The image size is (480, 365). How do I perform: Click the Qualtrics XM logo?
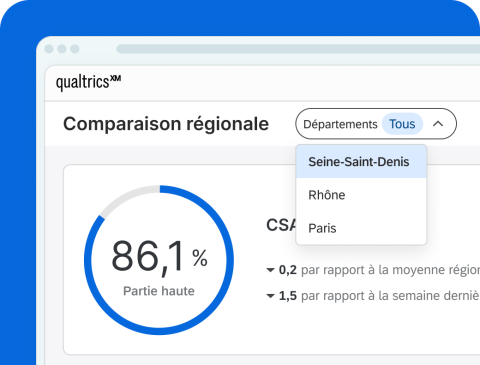click(x=88, y=82)
